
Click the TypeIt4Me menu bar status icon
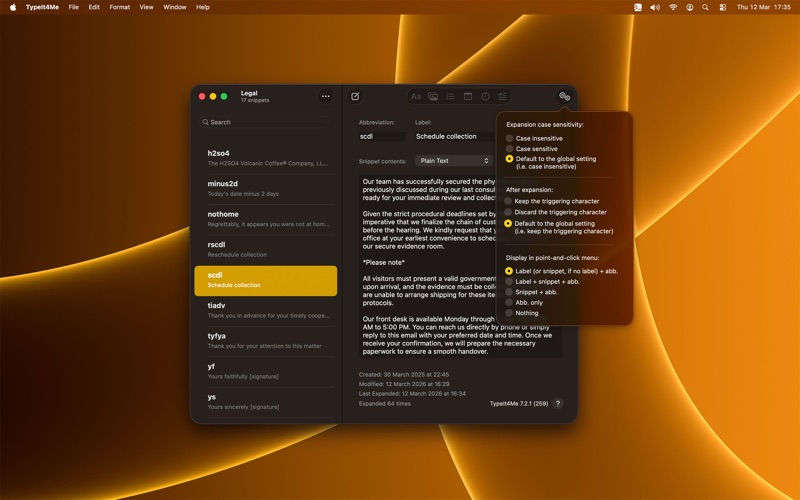point(638,7)
